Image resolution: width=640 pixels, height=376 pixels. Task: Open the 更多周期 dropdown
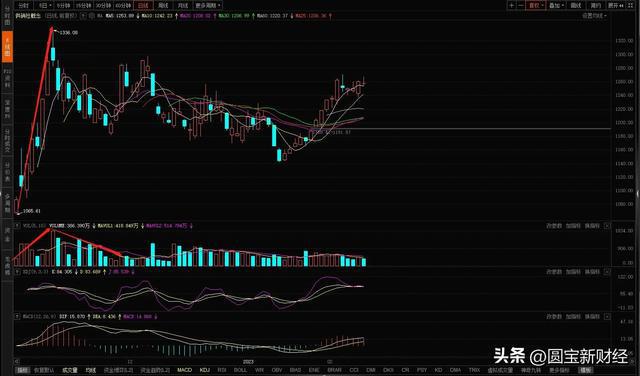pos(208,5)
